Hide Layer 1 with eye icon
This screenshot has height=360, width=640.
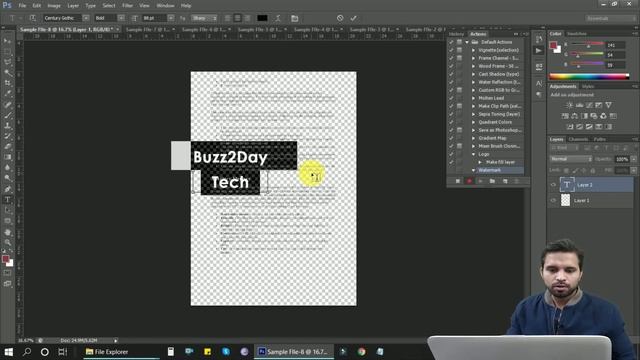(x=553, y=200)
